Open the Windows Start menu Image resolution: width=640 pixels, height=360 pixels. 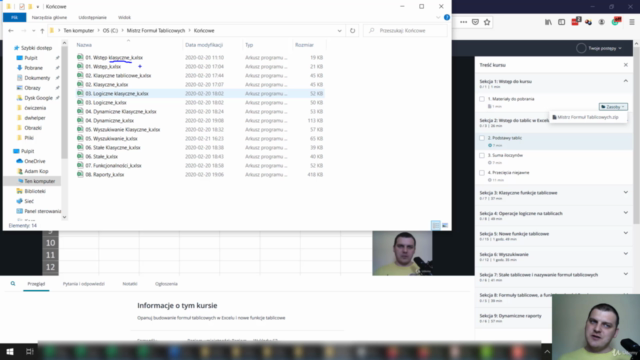point(10,352)
